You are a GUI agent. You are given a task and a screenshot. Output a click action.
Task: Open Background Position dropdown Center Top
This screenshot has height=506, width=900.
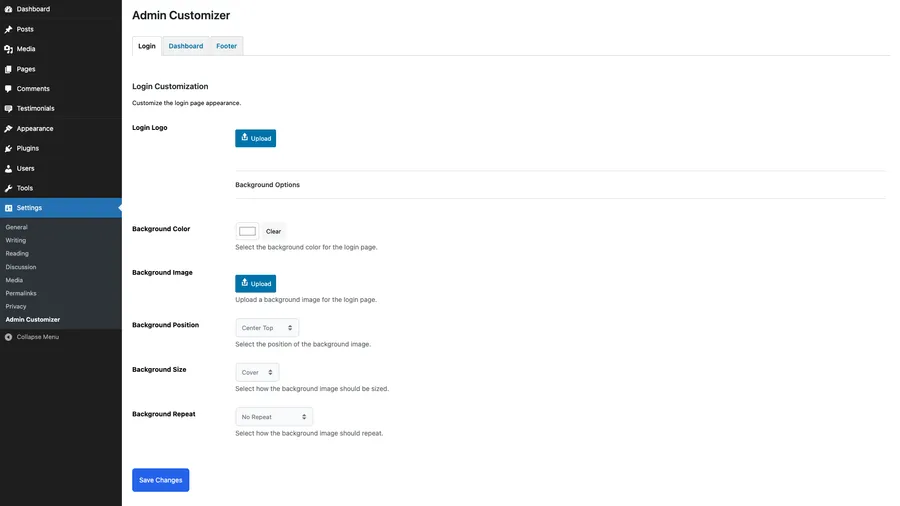tap(267, 328)
